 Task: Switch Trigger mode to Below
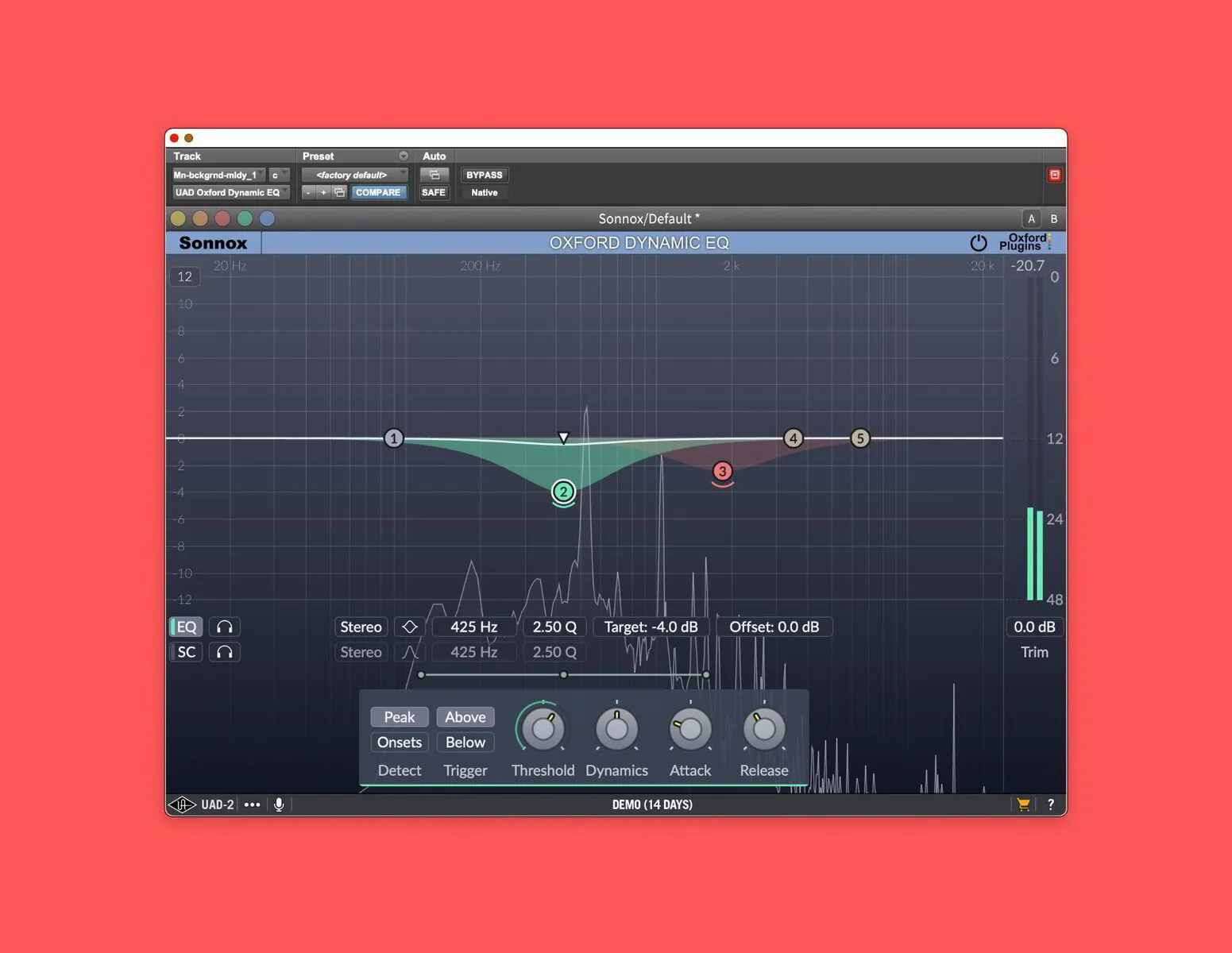coord(465,743)
